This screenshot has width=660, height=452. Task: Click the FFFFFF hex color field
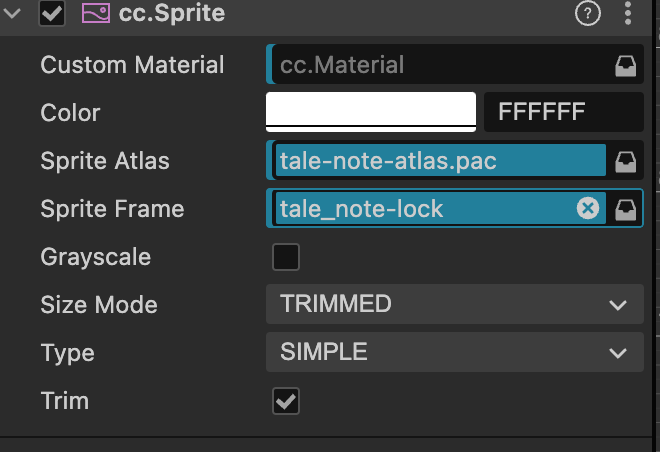click(x=562, y=112)
